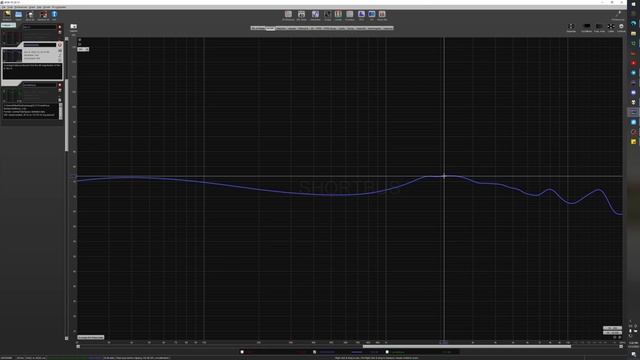
Task: Open the SPL Meter tool
Action: (x=301, y=16)
